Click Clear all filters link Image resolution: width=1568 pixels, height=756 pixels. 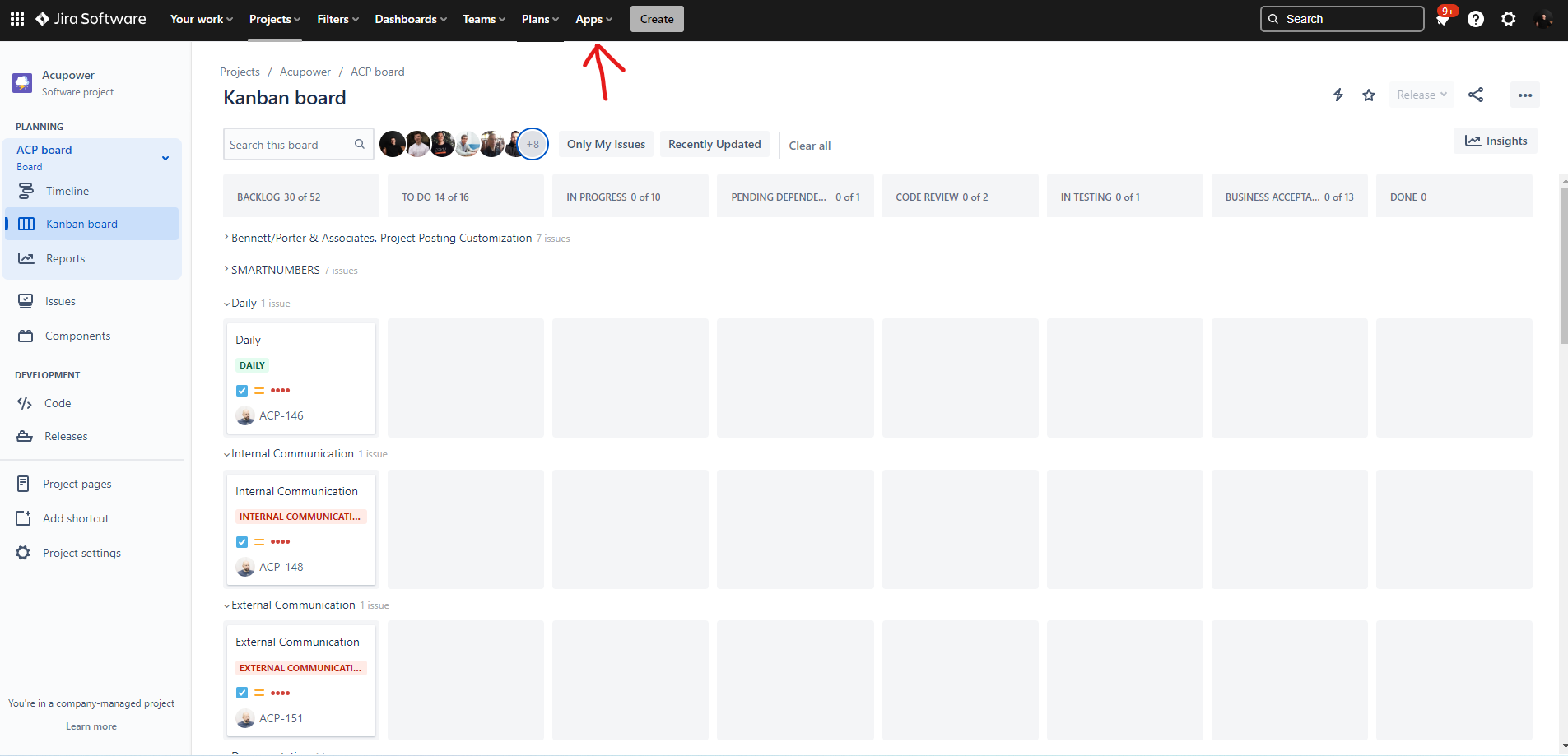(809, 146)
